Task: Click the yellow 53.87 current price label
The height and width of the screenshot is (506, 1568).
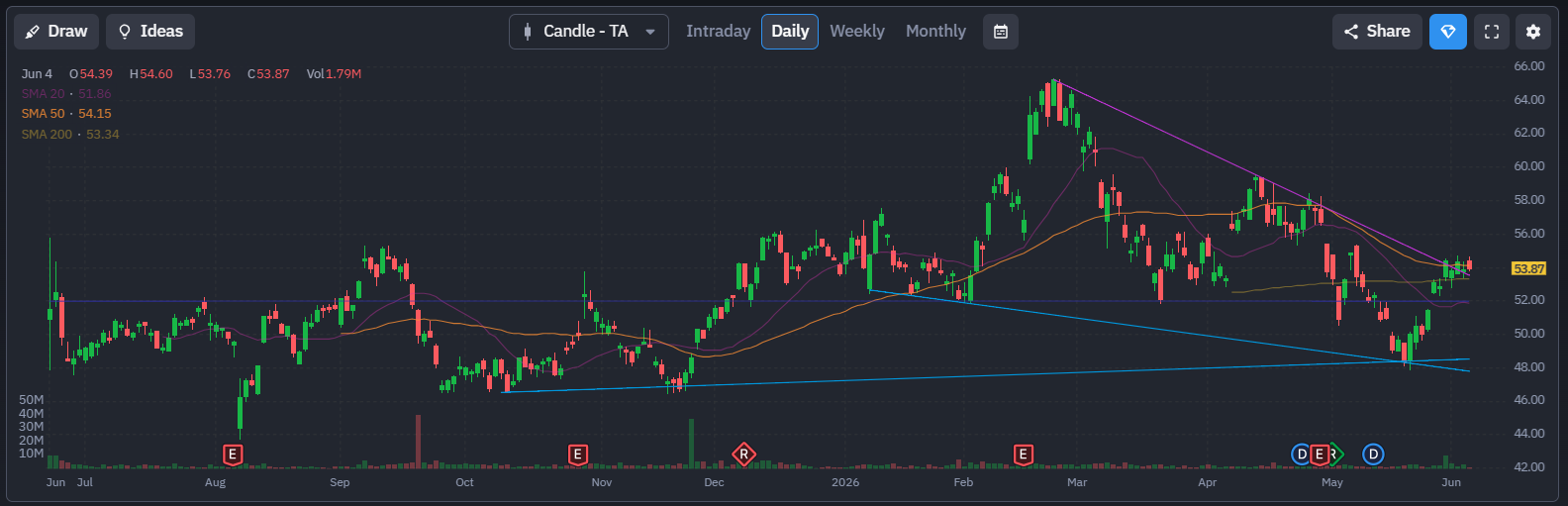Action: point(1528,268)
